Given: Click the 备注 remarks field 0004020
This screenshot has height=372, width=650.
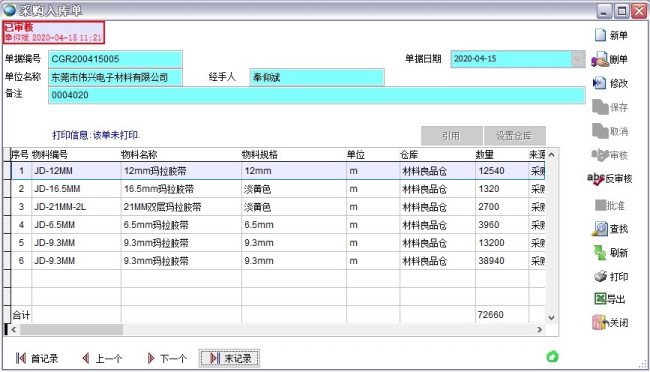Looking at the screenshot, I should 317,95.
